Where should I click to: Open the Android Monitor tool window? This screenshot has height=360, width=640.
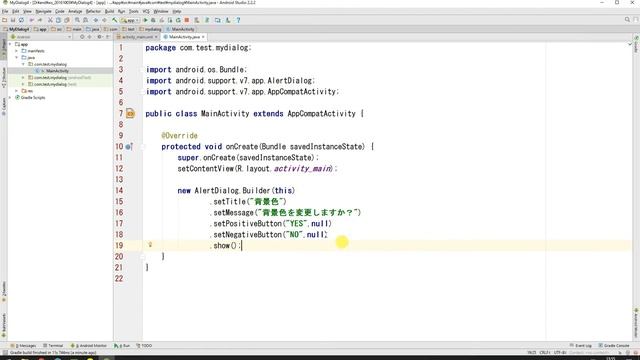click(89, 346)
